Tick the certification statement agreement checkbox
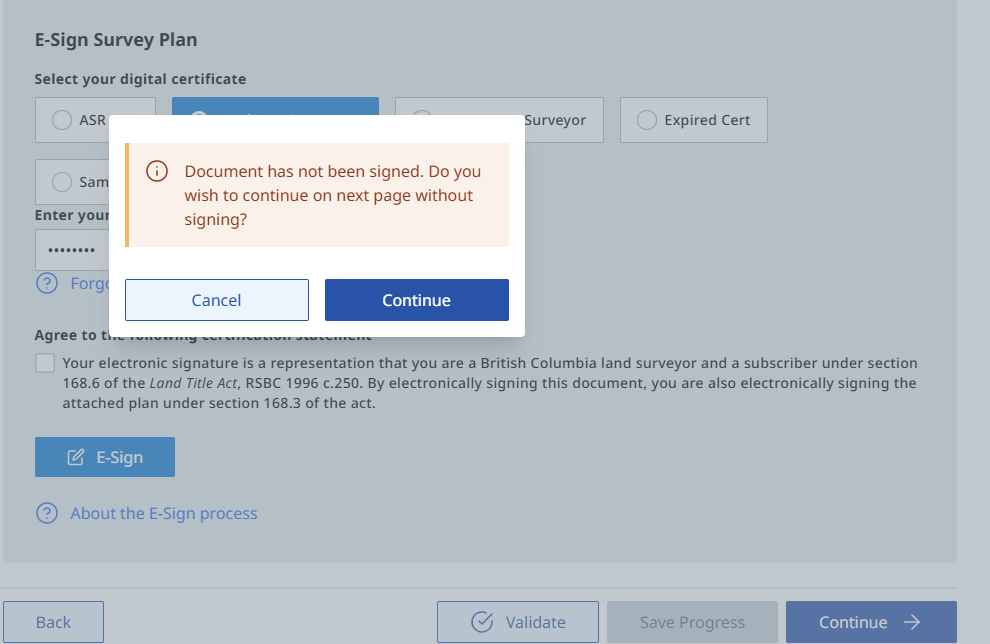990x644 pixels. 45,363
